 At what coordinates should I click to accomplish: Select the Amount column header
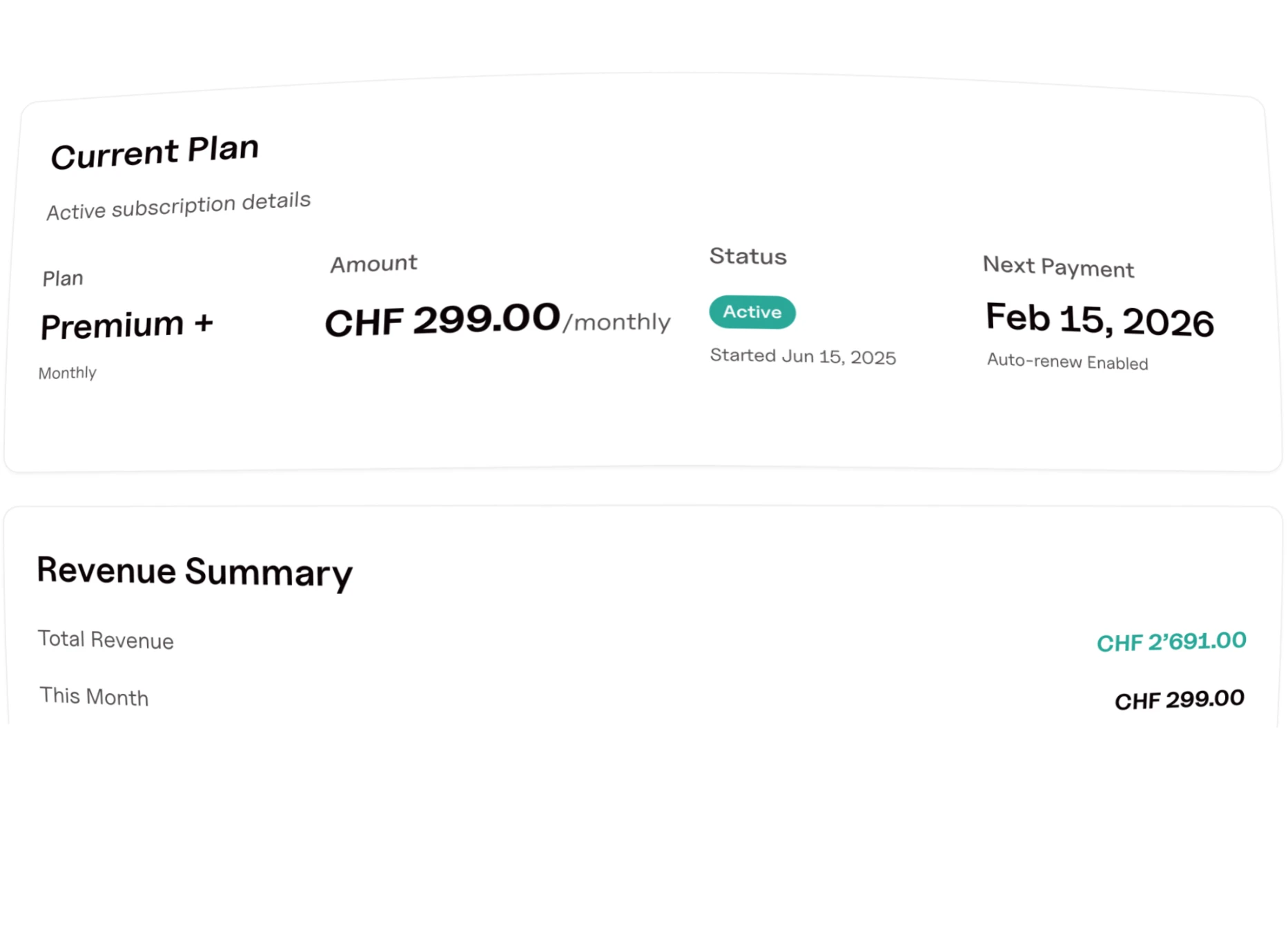[x=373, y=262]
